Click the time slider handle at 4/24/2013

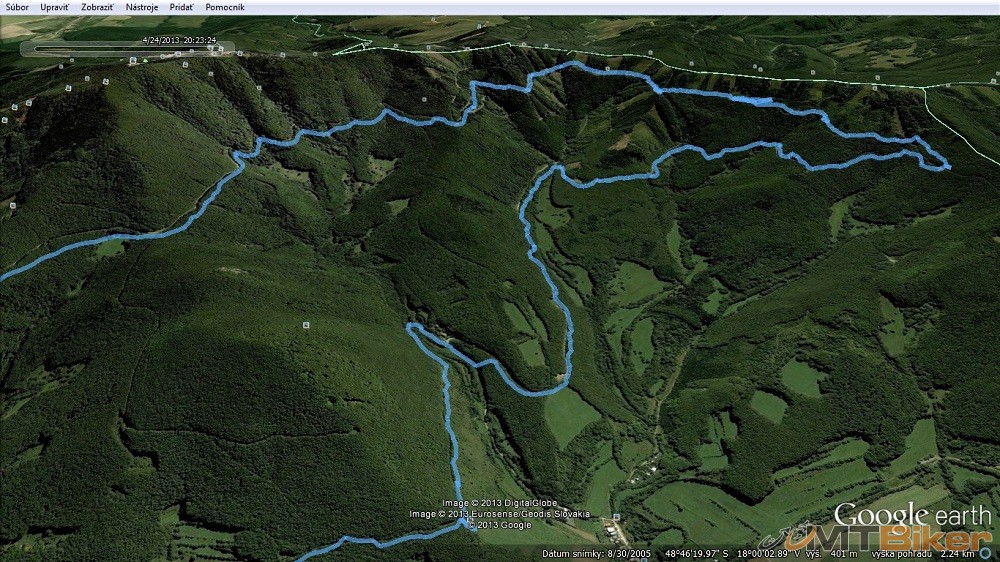[212, 48]
